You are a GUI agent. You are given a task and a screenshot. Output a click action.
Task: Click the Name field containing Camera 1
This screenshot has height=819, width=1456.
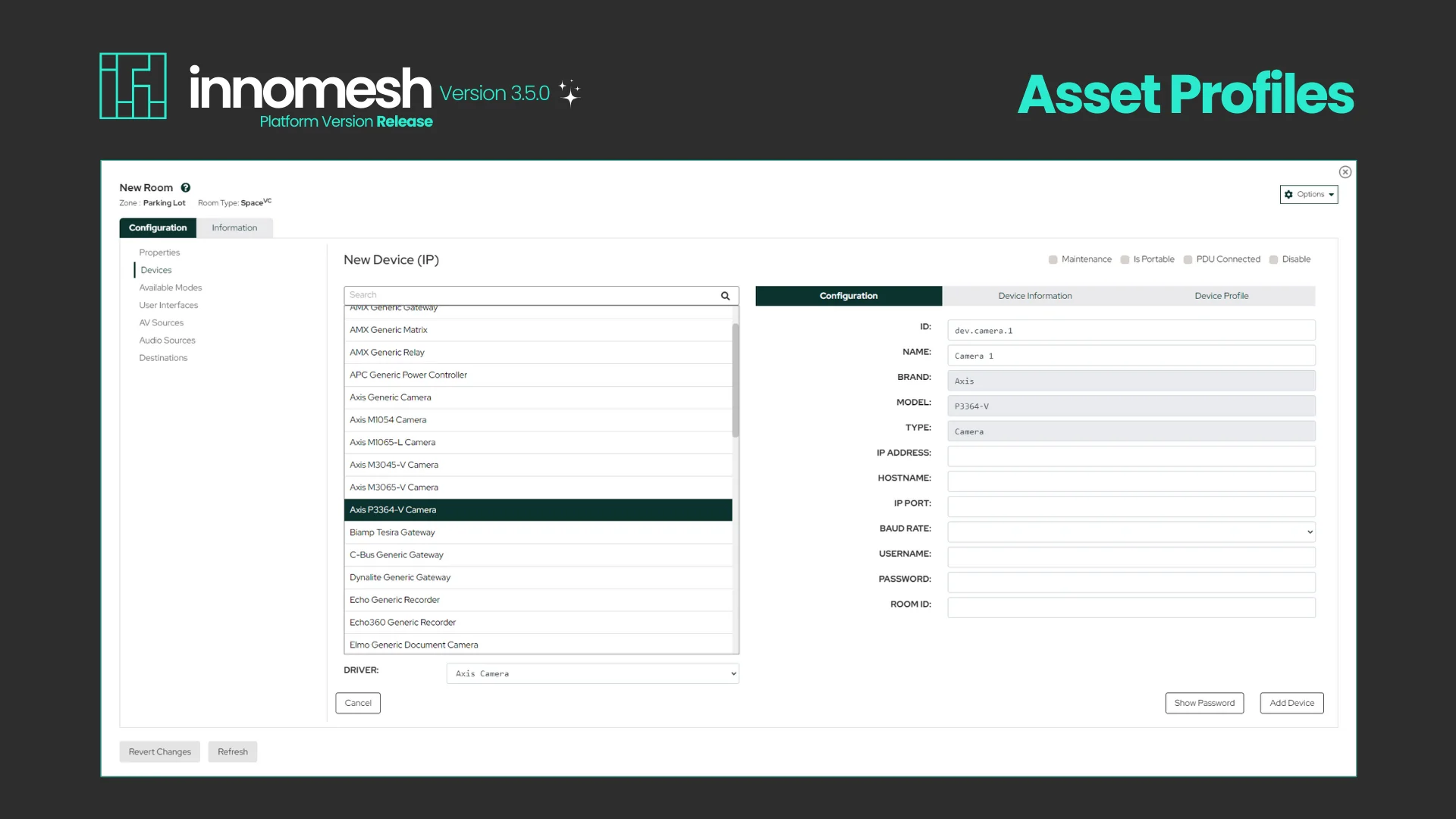click(1131, 356)
